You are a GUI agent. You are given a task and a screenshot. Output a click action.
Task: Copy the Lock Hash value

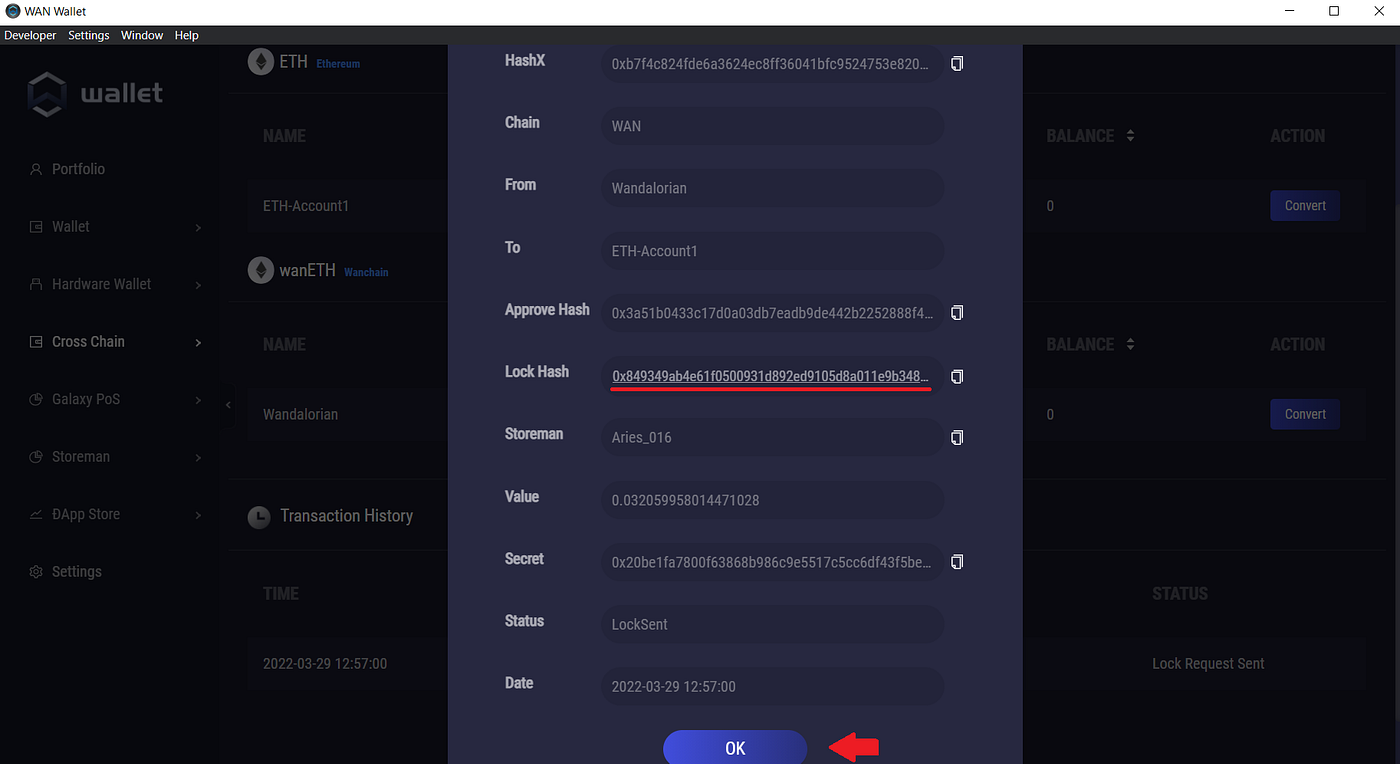(957, 376)
